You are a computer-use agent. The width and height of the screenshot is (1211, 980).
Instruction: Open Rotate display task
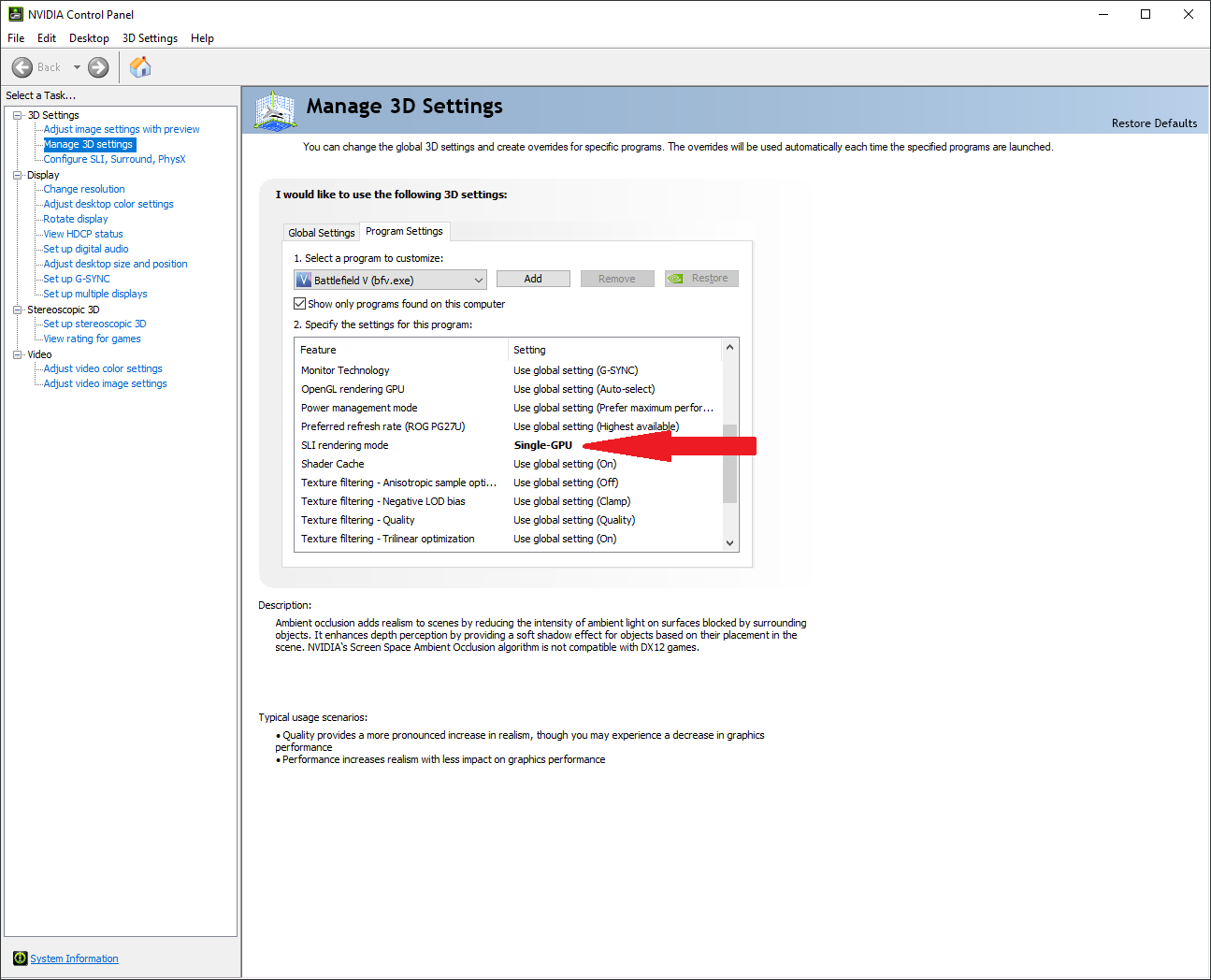click(76, 219)
